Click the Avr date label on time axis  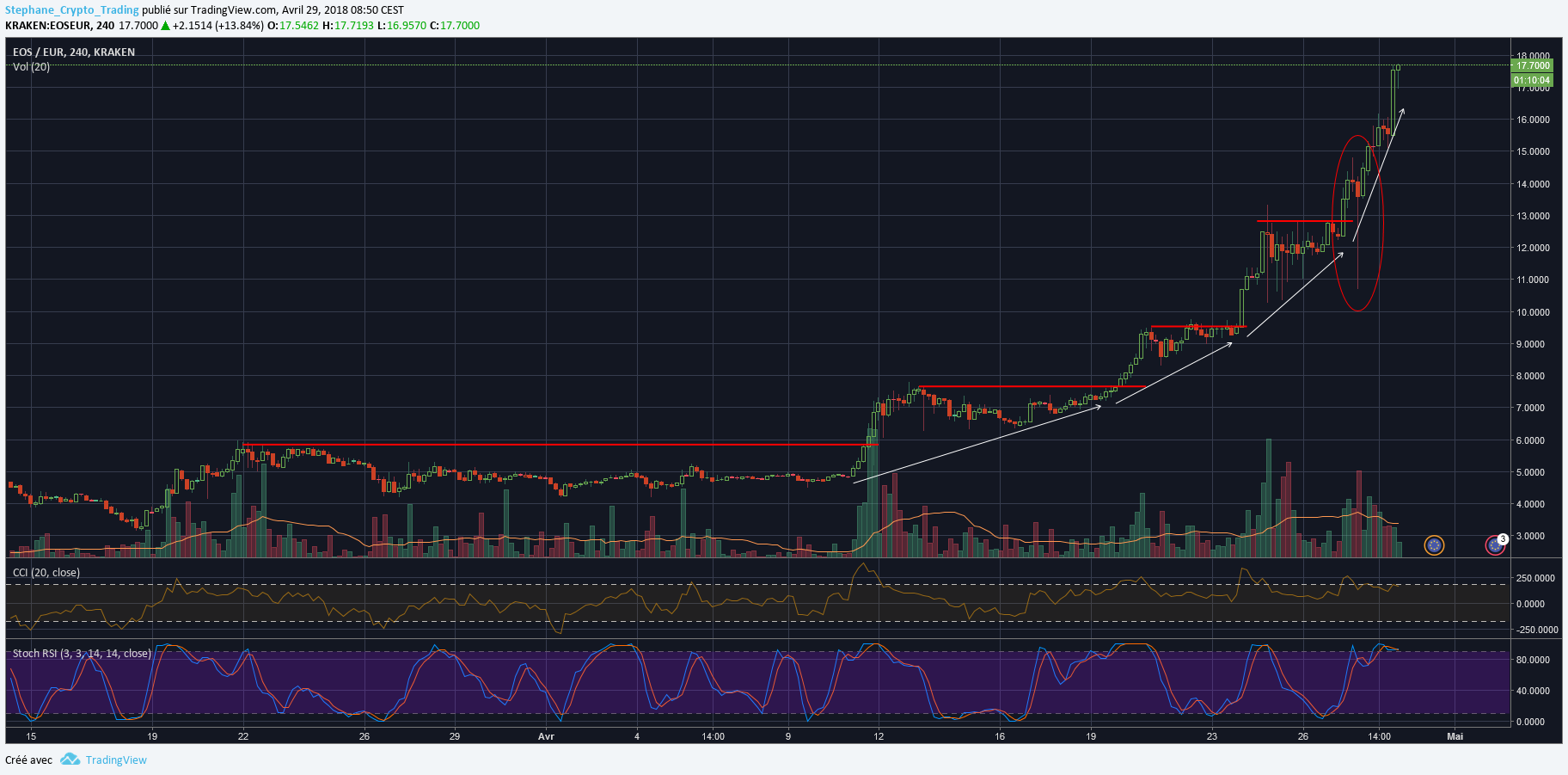[546, 736]
